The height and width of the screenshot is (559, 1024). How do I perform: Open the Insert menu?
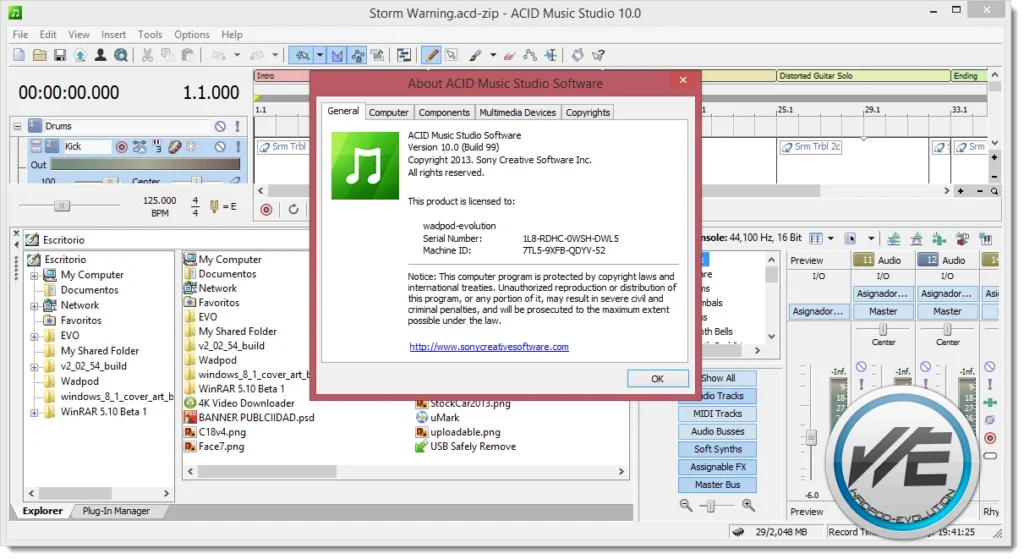point(113,34)
